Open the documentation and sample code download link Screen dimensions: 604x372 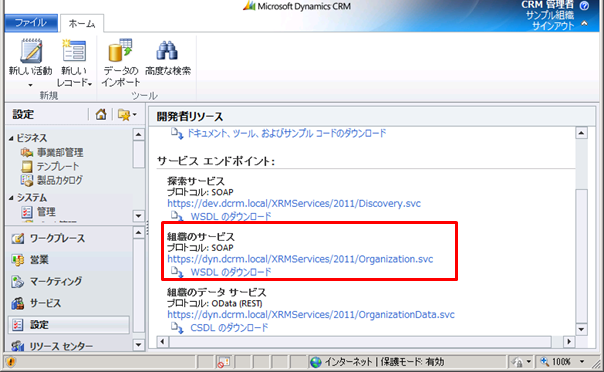(x=286, y=133)
